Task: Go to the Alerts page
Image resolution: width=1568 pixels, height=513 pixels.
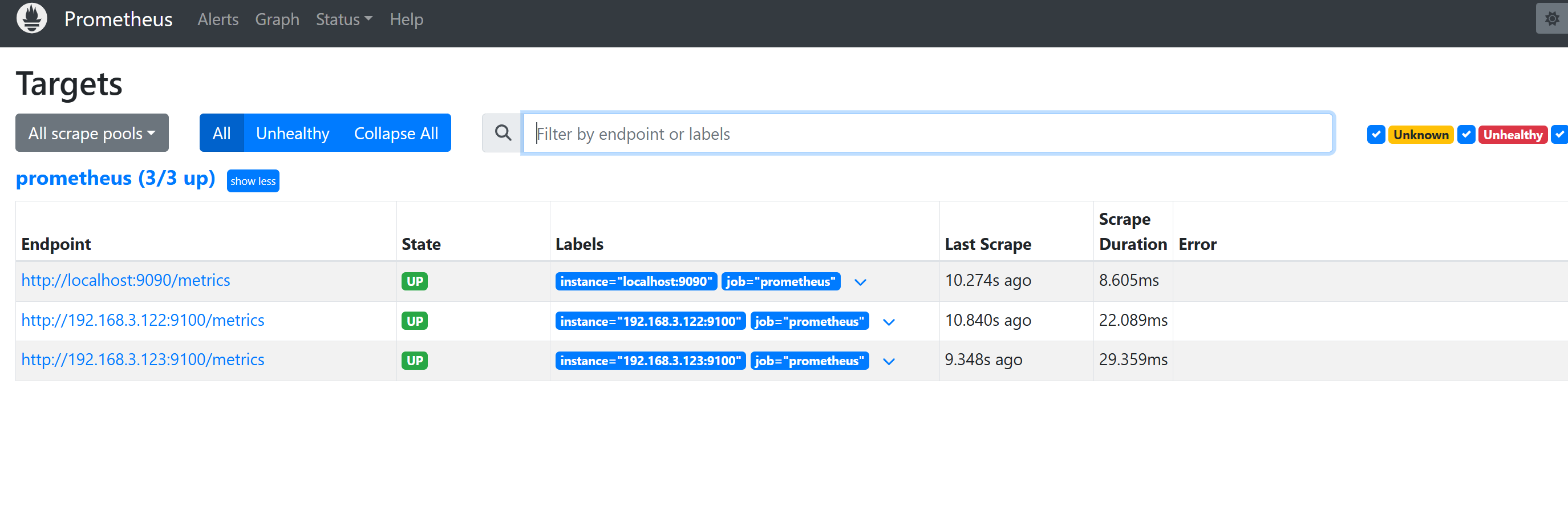Action: click(x=218, y=19)
